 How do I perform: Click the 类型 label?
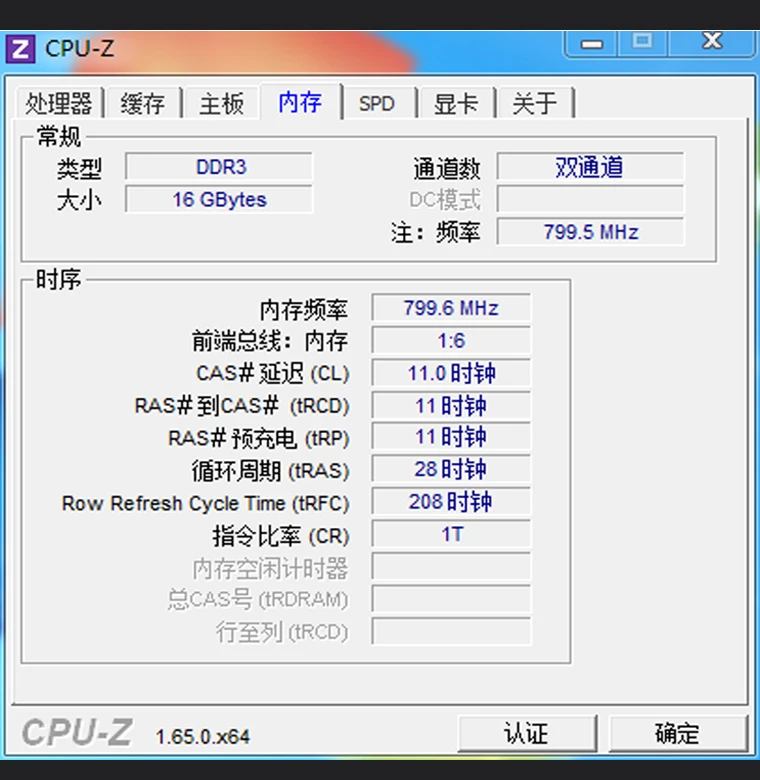(x=80, y=169)
